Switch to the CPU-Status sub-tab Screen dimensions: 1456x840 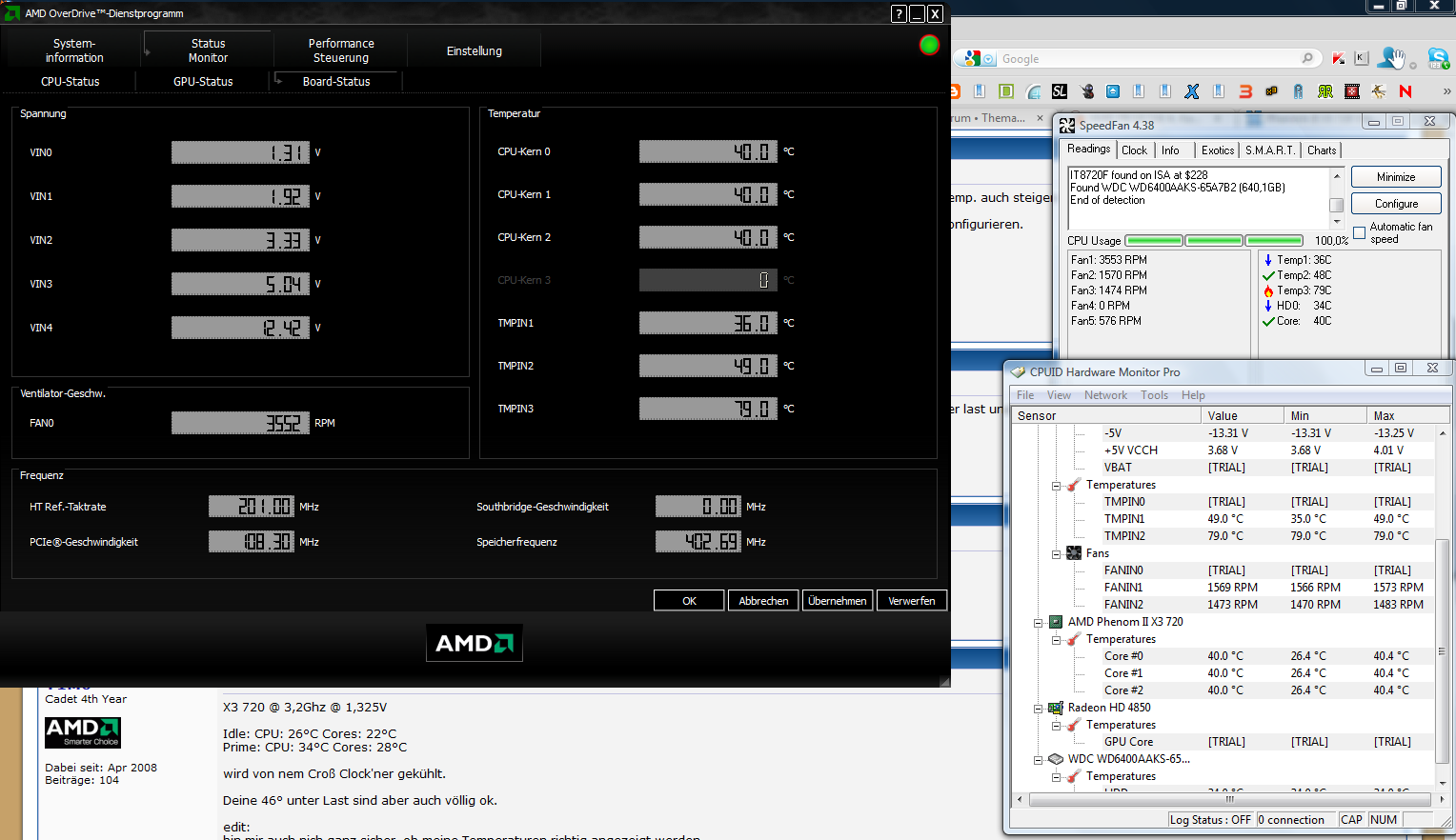[71, 82]
